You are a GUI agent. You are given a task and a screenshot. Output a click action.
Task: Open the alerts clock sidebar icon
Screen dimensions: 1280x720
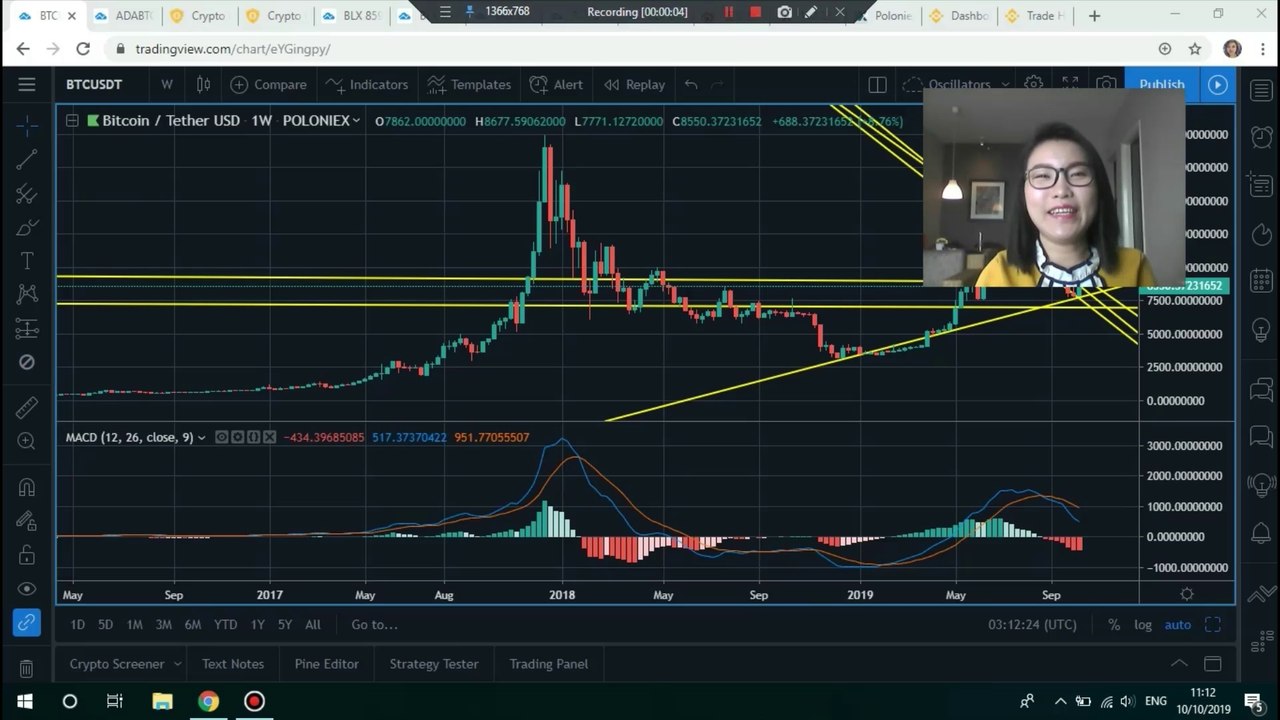point(1261,137)
